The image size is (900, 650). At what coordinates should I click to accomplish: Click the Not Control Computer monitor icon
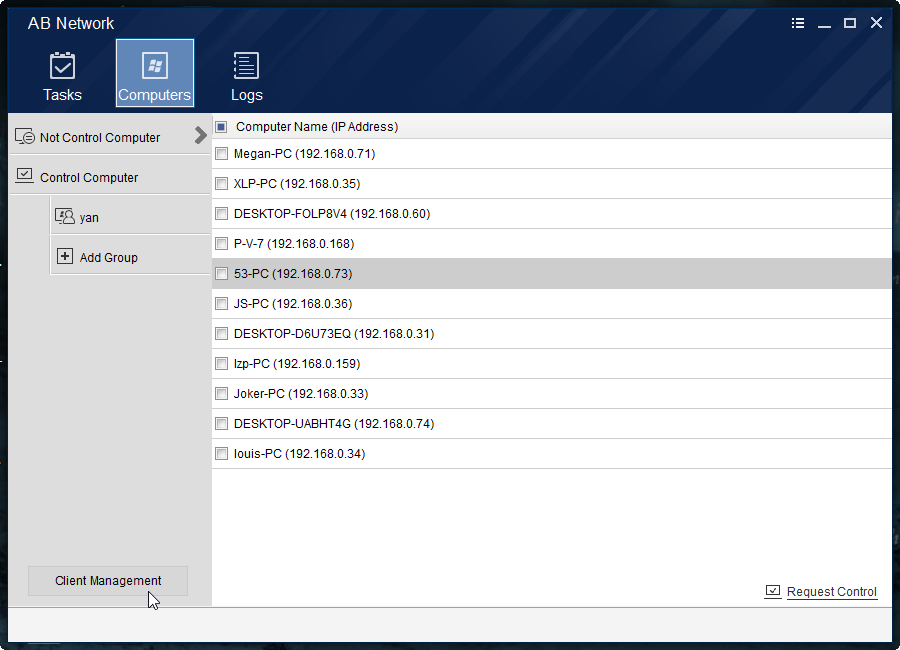(x=25, y=137)
